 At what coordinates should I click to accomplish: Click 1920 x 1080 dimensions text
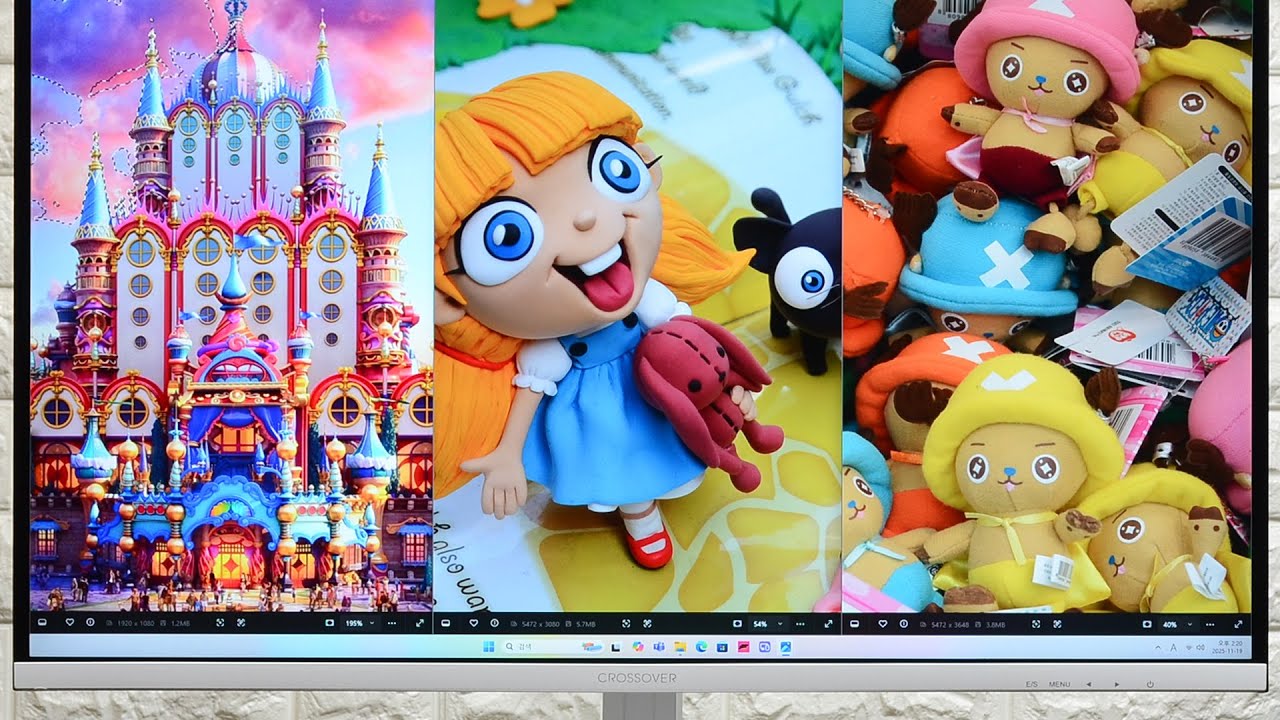[x=136, y=623]
